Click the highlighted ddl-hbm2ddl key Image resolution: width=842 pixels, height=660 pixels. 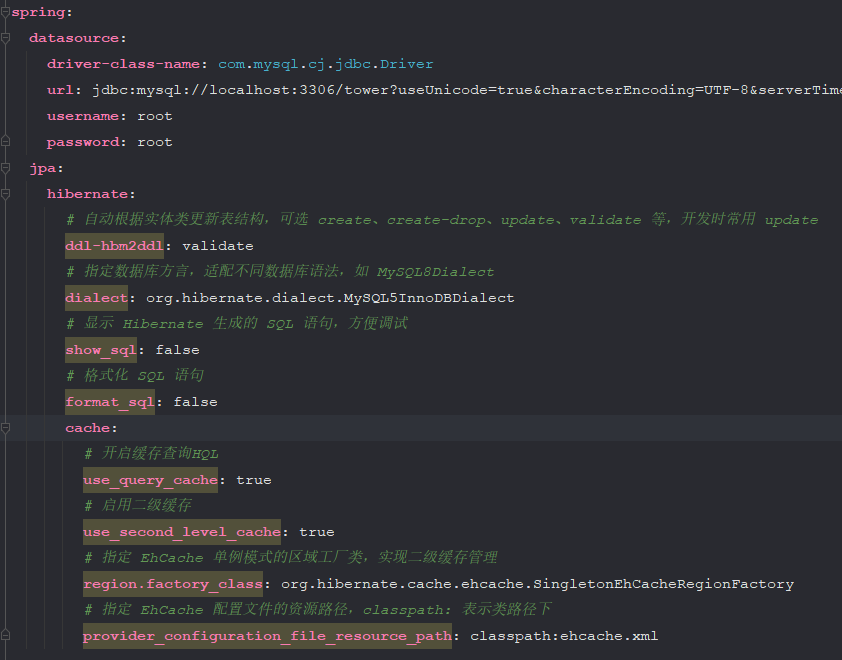point(114,246)
